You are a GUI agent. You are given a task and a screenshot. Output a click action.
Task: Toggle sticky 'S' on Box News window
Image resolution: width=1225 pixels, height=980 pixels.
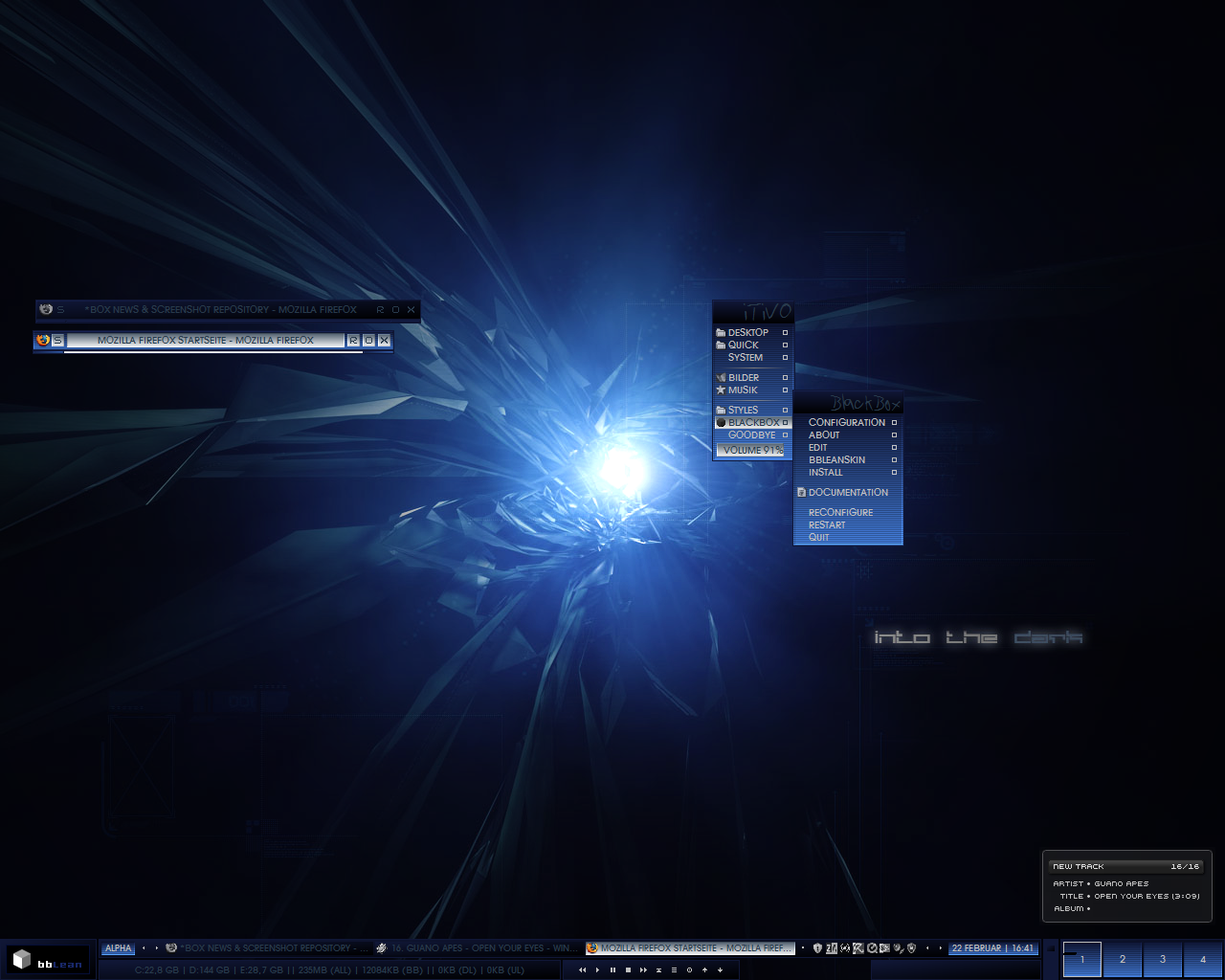60,309
